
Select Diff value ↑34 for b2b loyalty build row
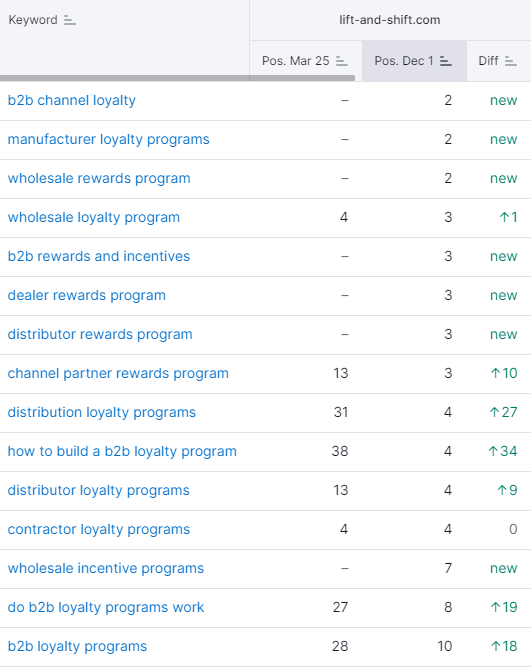point(502,451)
